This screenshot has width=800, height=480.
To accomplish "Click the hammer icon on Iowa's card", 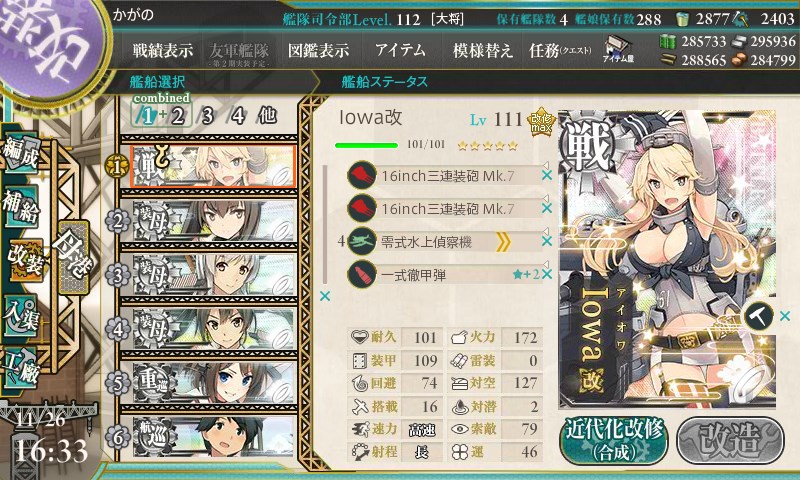I will (758, 316).
